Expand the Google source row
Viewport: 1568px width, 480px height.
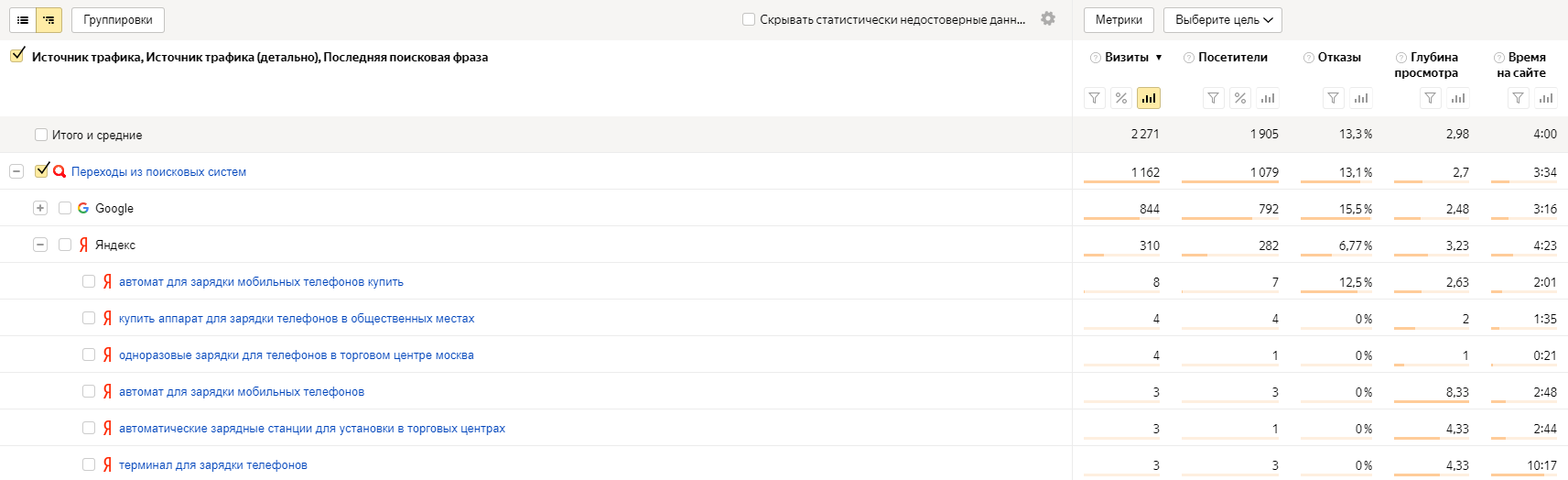(x=40, y=208)
